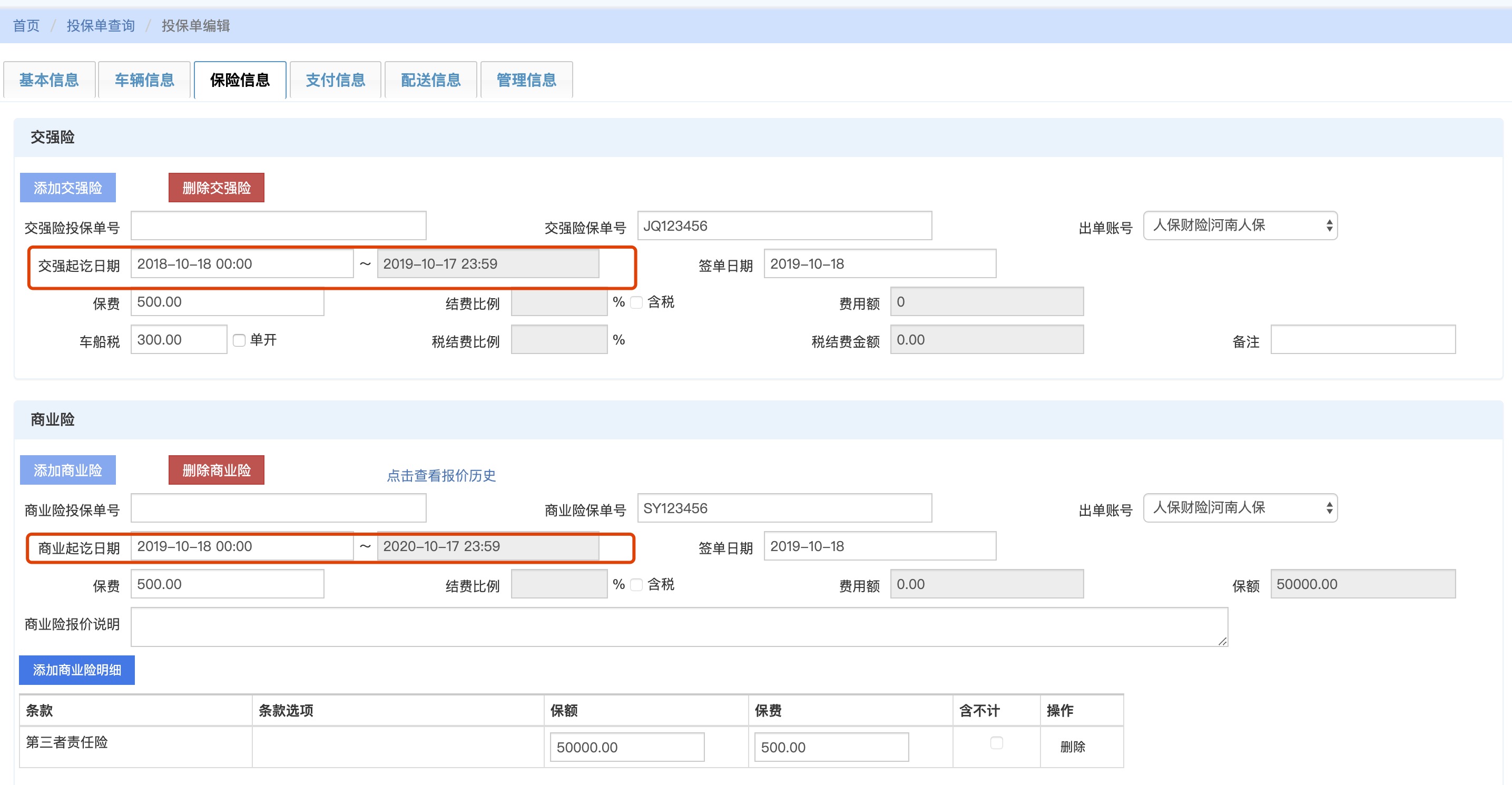Click 删除 in the 第三者责任险 row
This screenshot has width=1512, height=785.
click(x=1073, y=747)
